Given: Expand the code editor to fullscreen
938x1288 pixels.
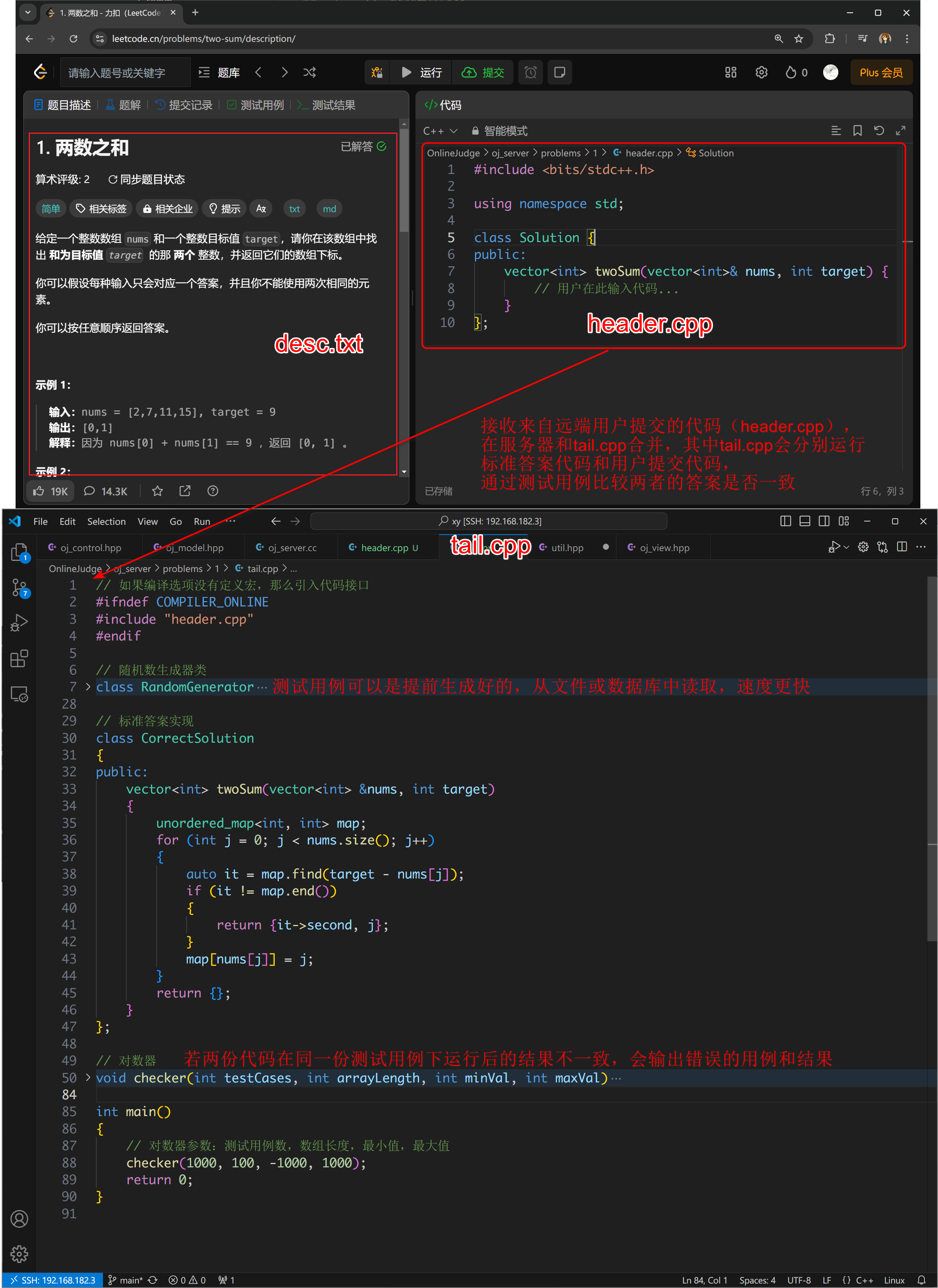Looking at the screenshot, I should coord(901,130).
